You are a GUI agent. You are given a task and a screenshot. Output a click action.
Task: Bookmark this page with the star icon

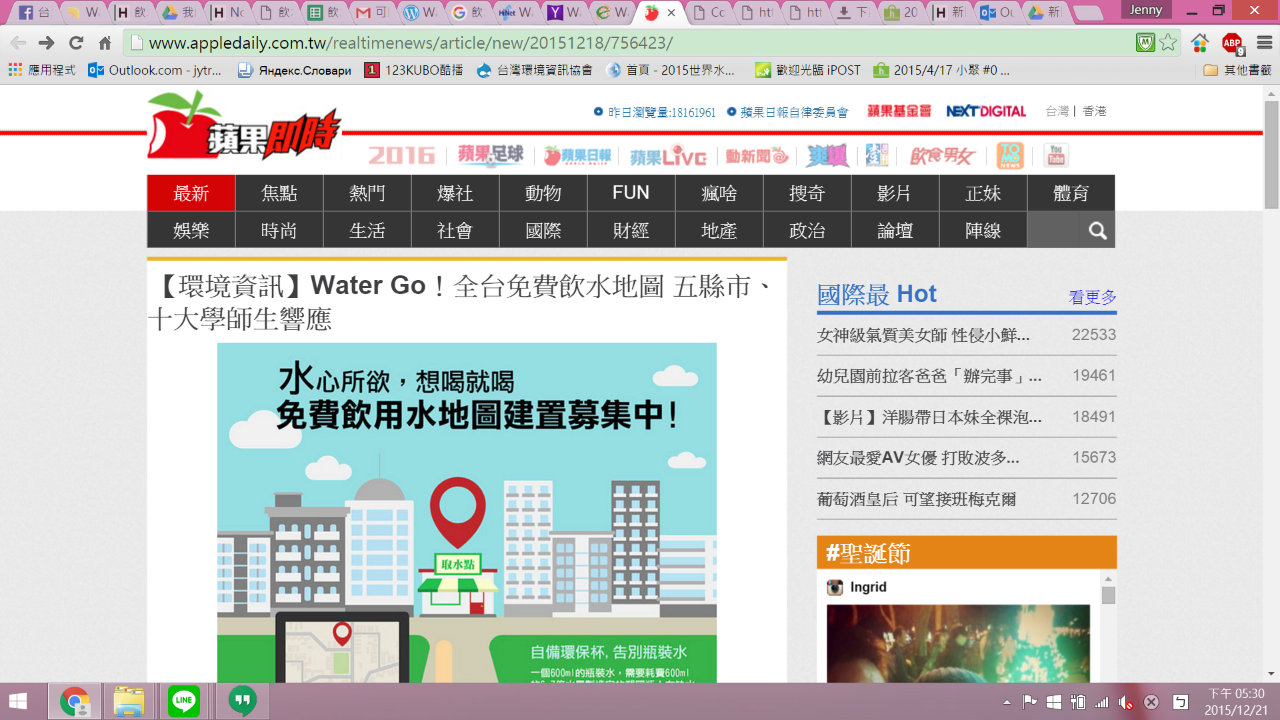[x=1167, y=43]
